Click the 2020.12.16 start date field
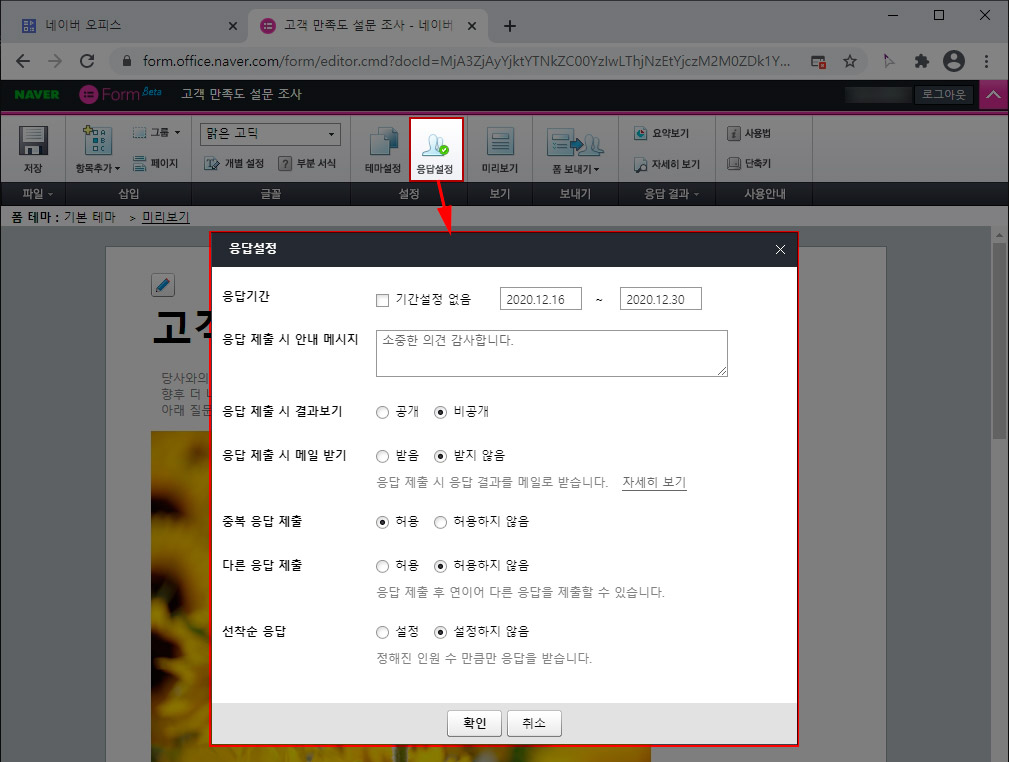 [x=540, y=298]
